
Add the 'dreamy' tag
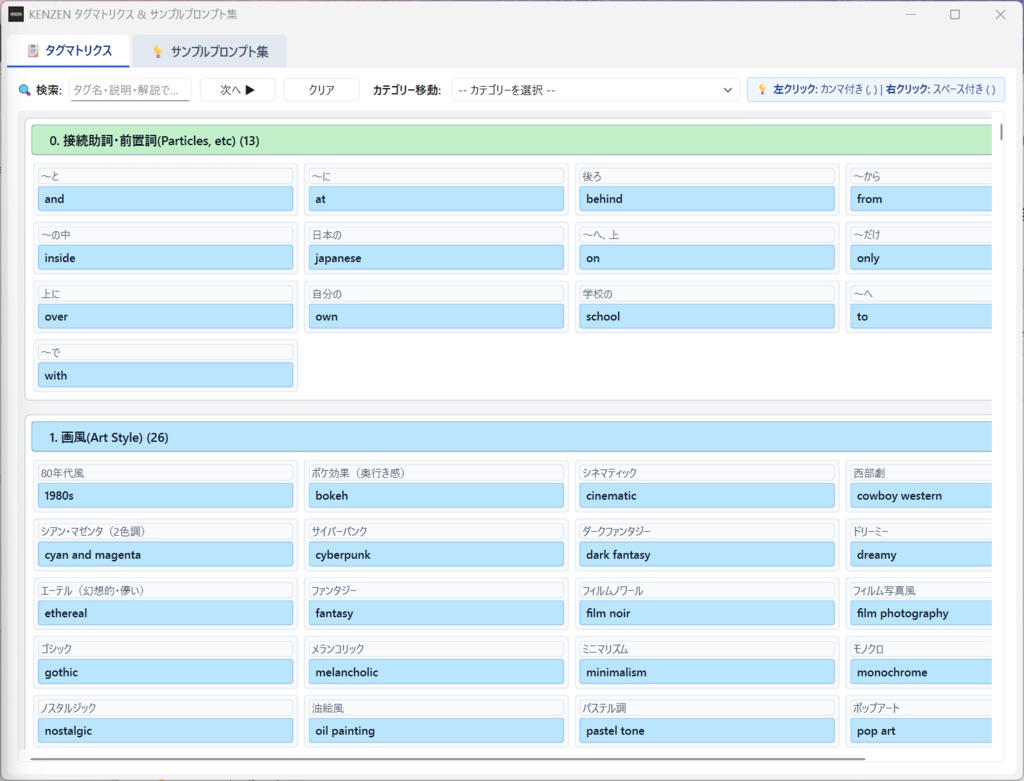[x=921, y=554]
